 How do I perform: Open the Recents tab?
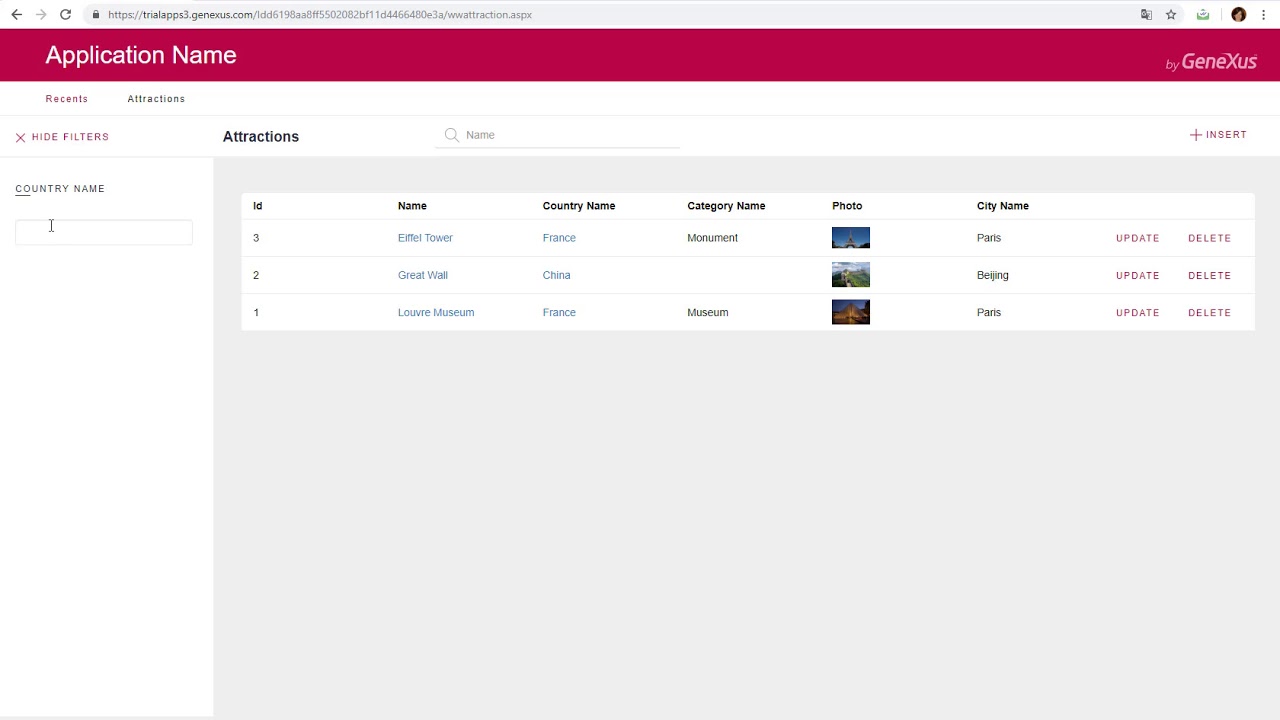point(67,99)
